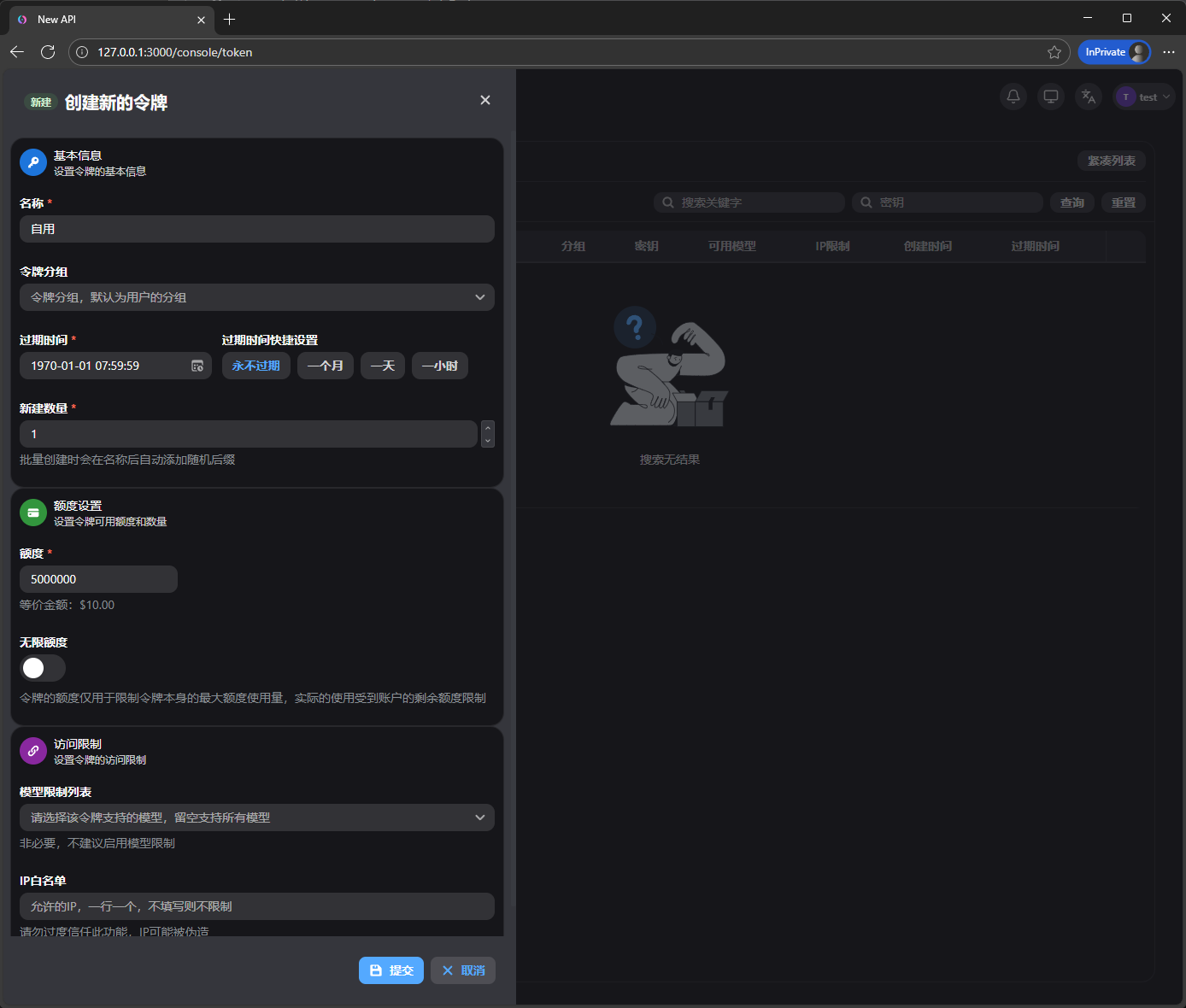This screenshot has width=1186, height=1008.
Task: Open the 模型限制列表 model dropdown
Action: point(256,818)
